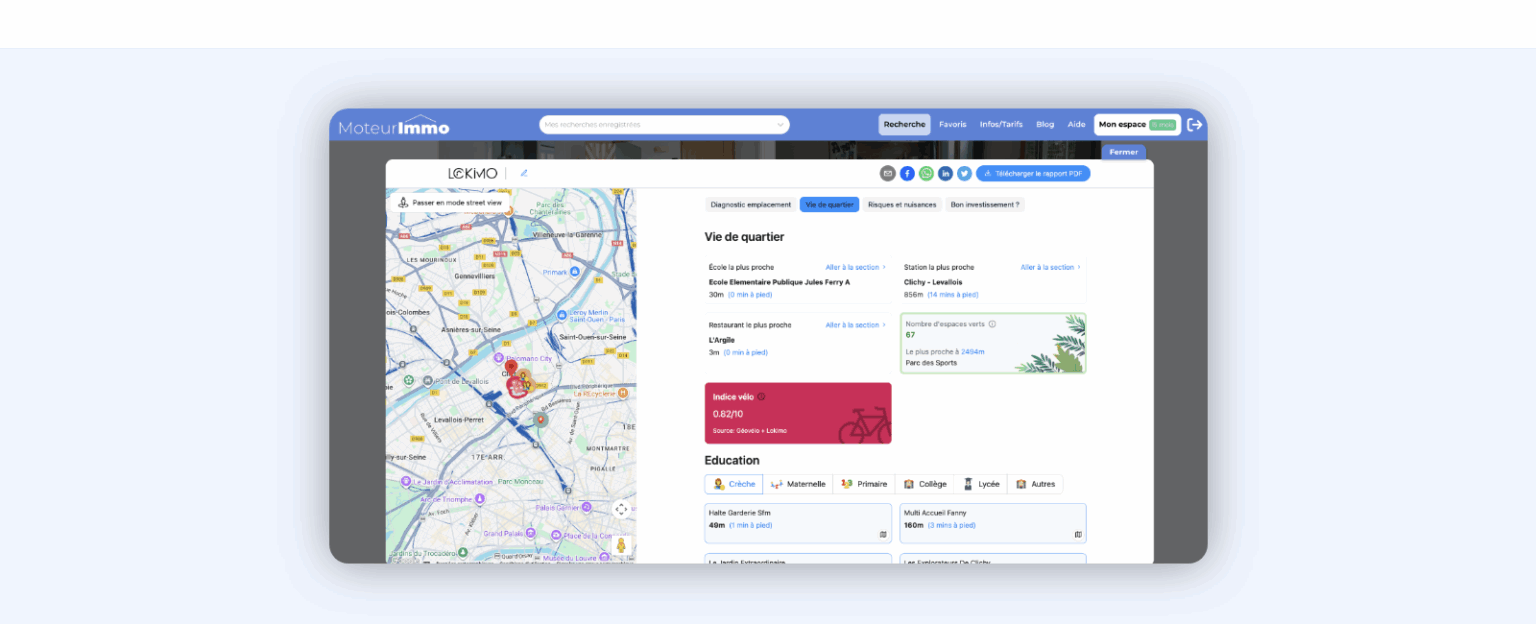The width and height of the screenshot is (1536, 624).
Task: Switch to Risques et nuisances tab
Action: [902, 204]
